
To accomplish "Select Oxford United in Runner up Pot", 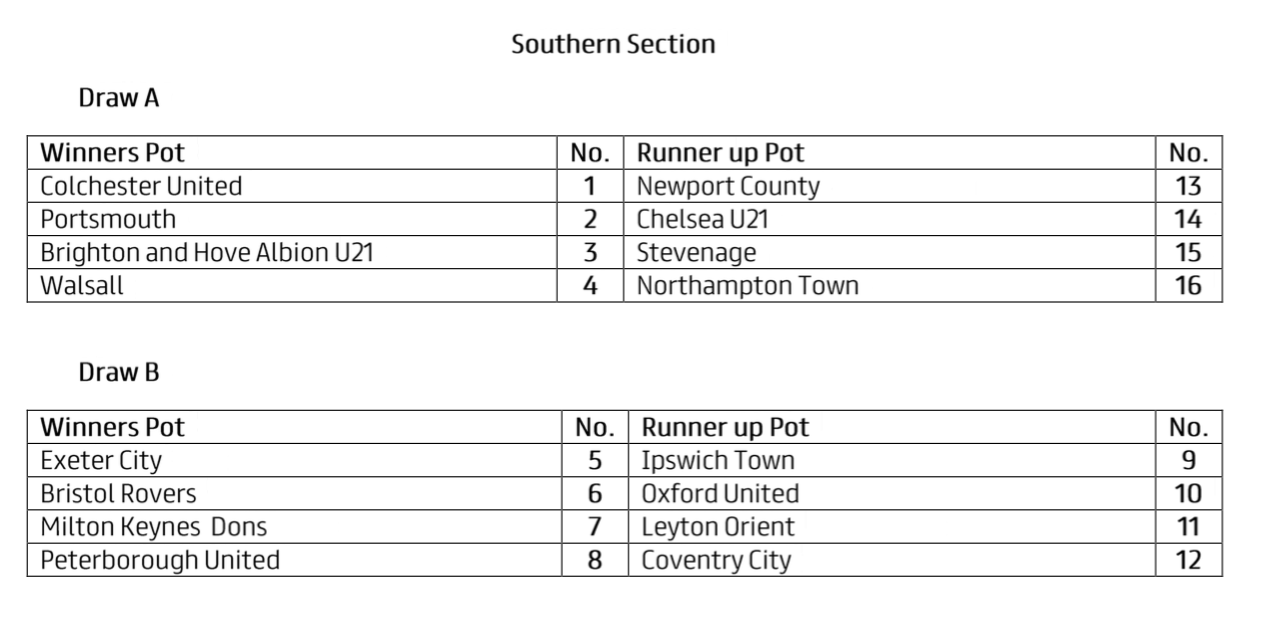I will coord(720,493).
